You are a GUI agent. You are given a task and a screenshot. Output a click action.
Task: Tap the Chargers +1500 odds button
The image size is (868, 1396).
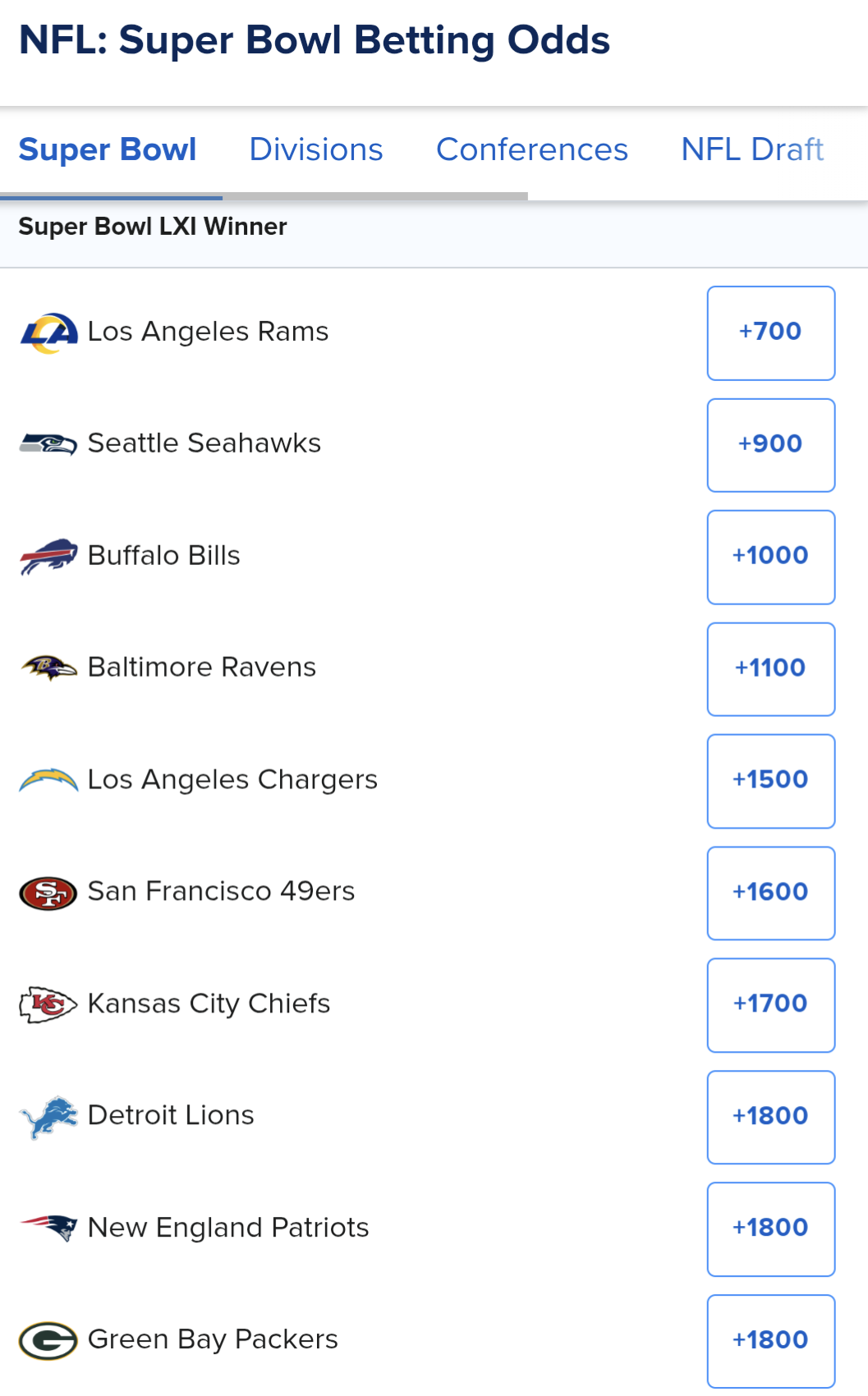pyautogui.click(x=771, y=781)
